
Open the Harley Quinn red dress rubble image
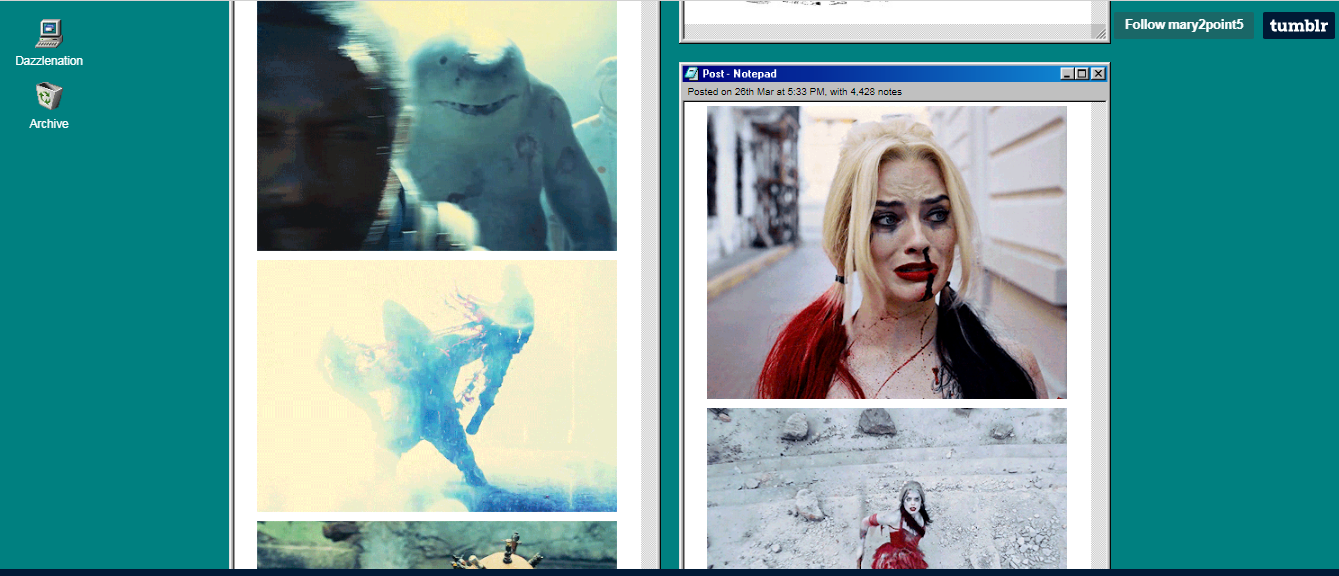(x=887, y=488)
